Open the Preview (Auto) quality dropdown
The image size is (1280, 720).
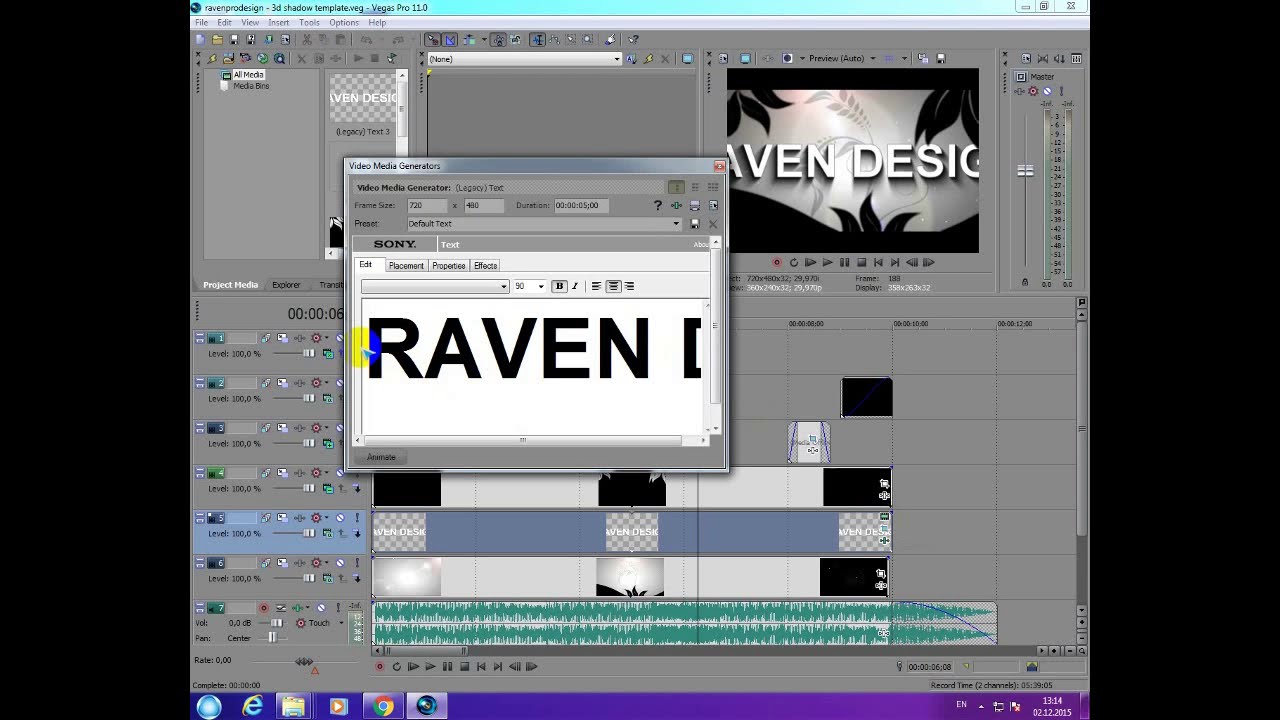tap(873, 58)
